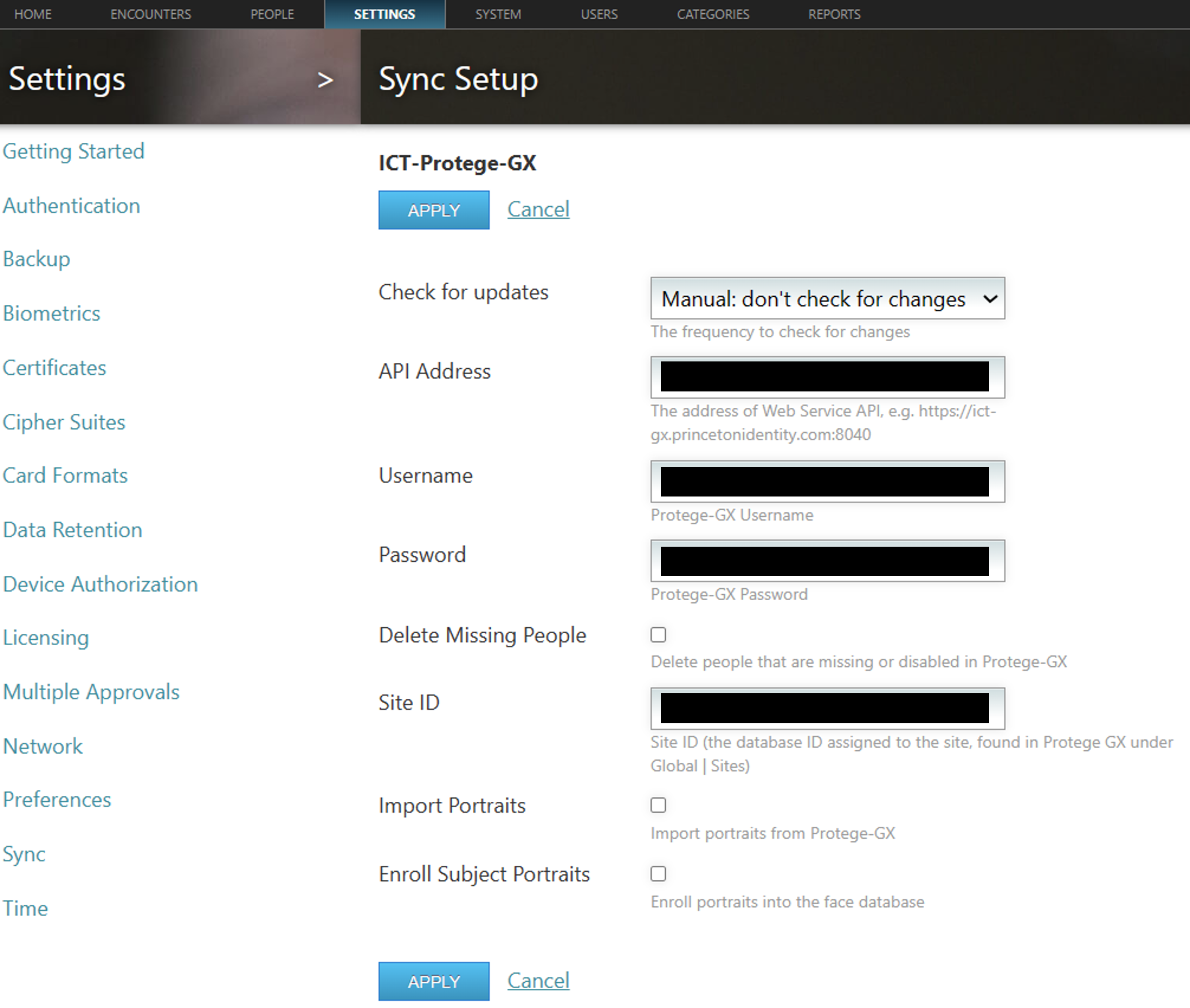Open the Reports tab
Screen dimensions: 1190x1008
834,14
